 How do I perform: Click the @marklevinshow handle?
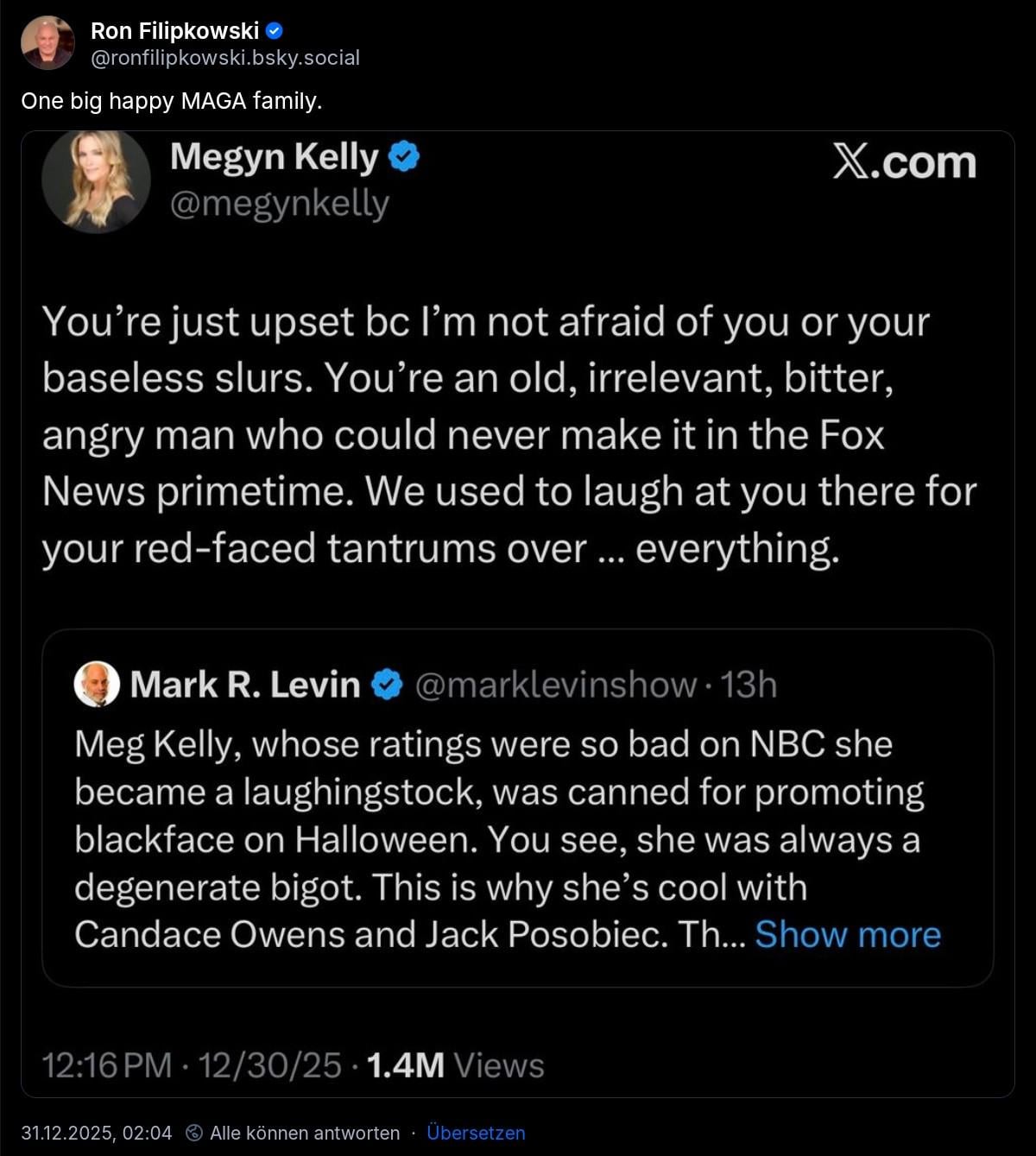[x=555, y=685]
